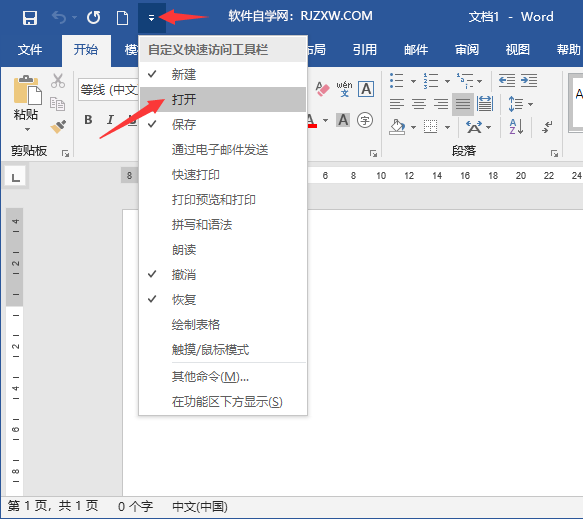Click the Borders icon
583x519 pixels.
[431, 127]
